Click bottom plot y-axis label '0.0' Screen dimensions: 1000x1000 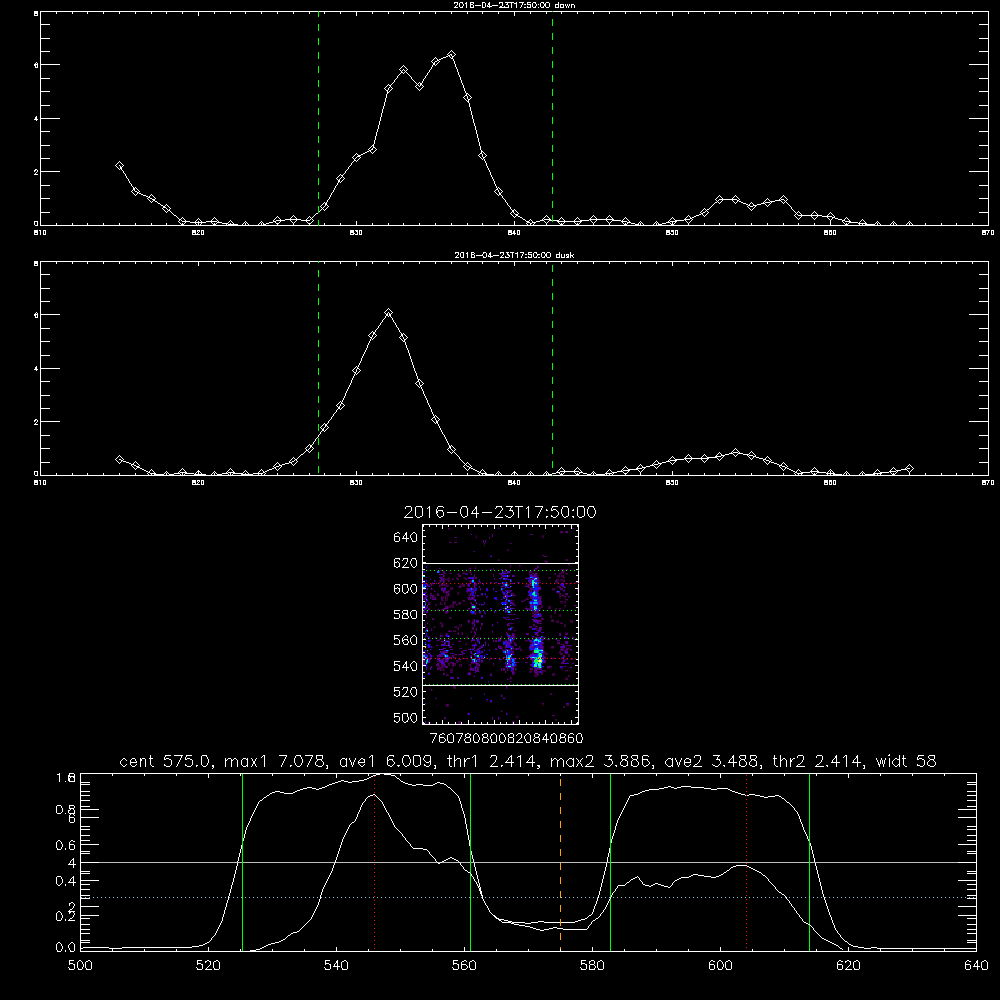pos(66,948)
